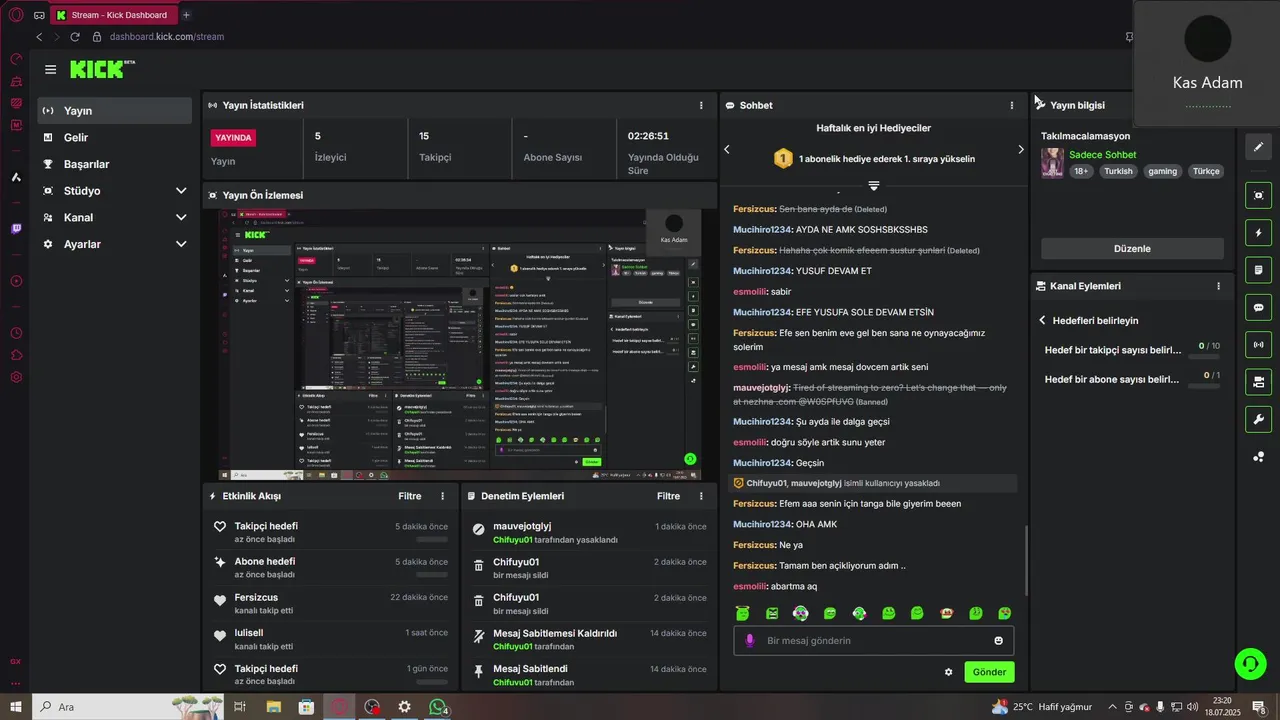Click the chat bubble icon in right toolbar
This screenshot has width=1280, height=720.
(1258, 308)
